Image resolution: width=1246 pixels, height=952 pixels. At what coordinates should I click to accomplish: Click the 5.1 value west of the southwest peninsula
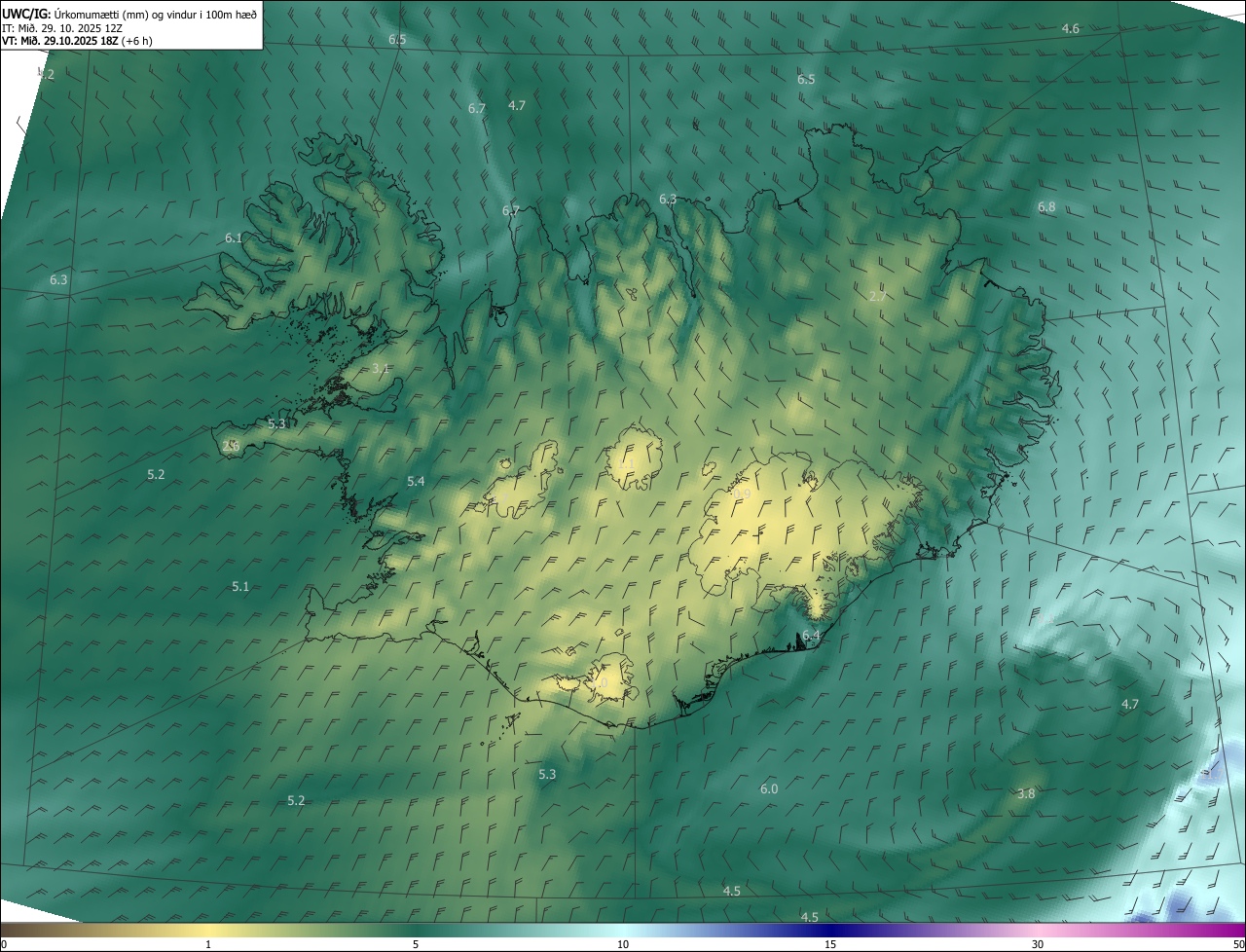point(240,586)
